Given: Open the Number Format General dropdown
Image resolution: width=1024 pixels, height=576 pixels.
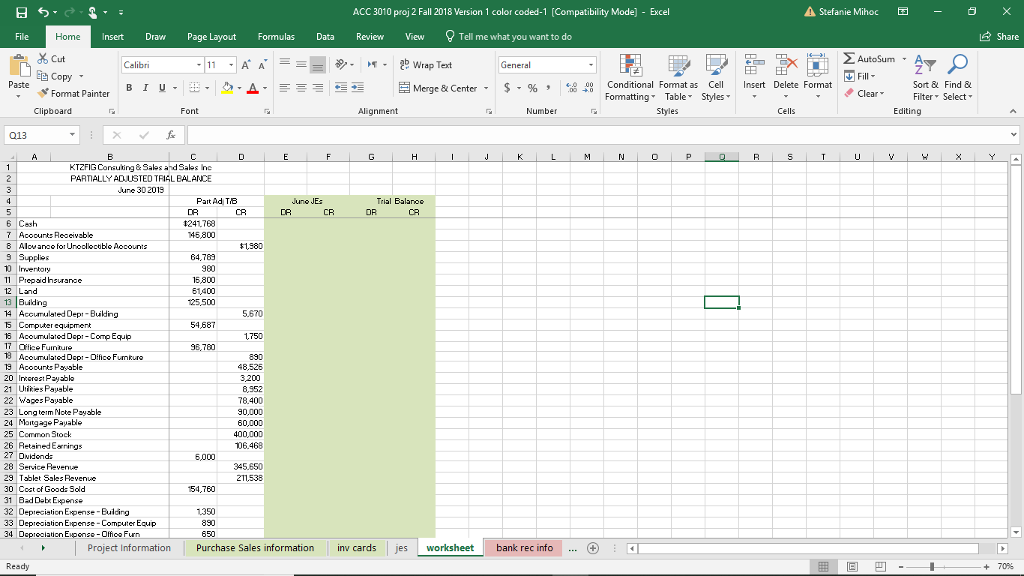Looking at the screenshot, I should [x=591, y=65].
